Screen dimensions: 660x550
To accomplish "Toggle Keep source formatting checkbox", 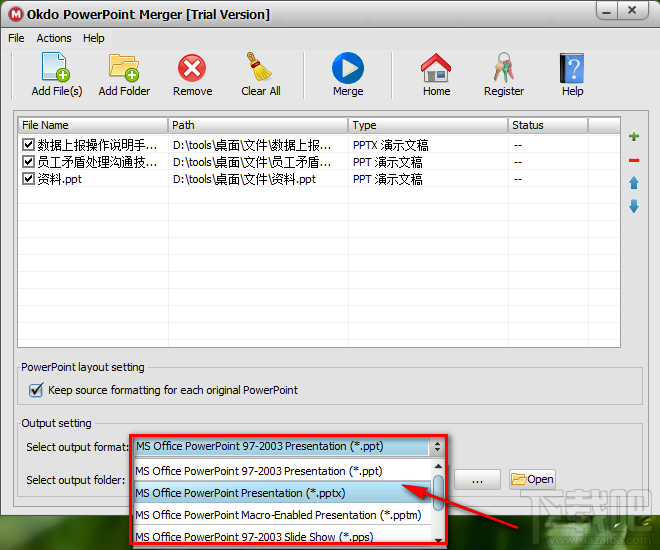I will point(36,390).
